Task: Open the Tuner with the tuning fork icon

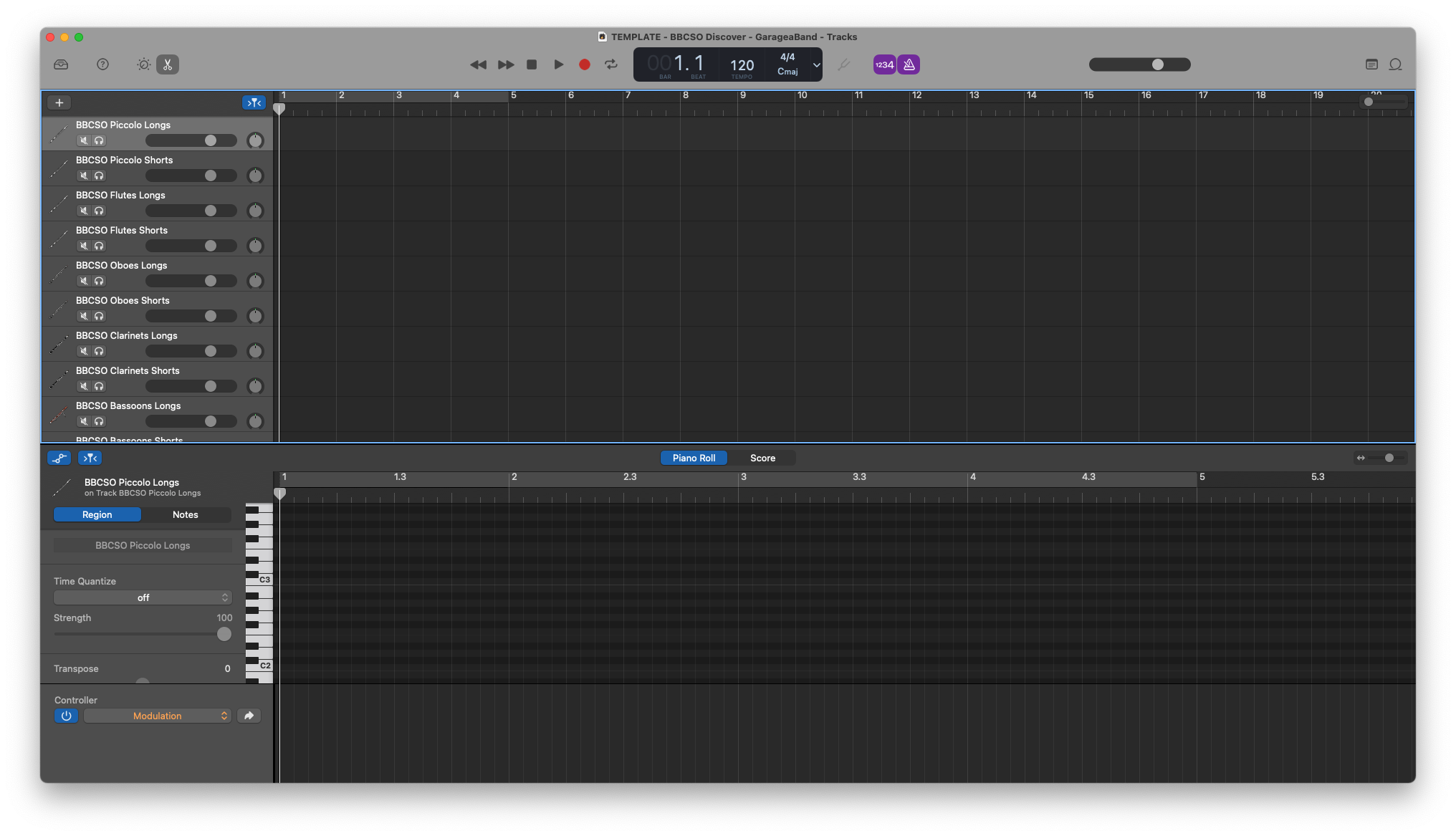Action: coord(844,64)
